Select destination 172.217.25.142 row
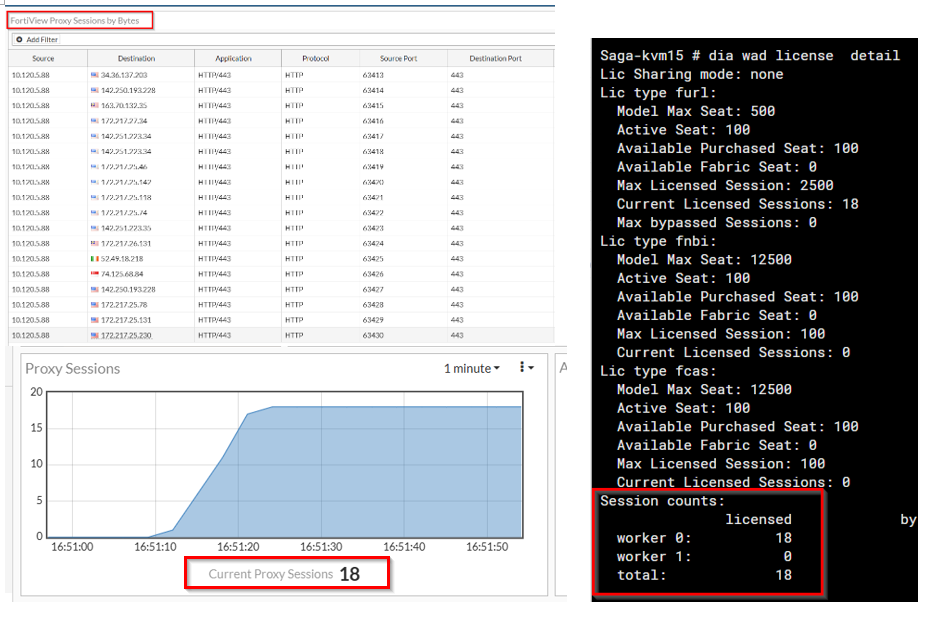 click(281, 182)
